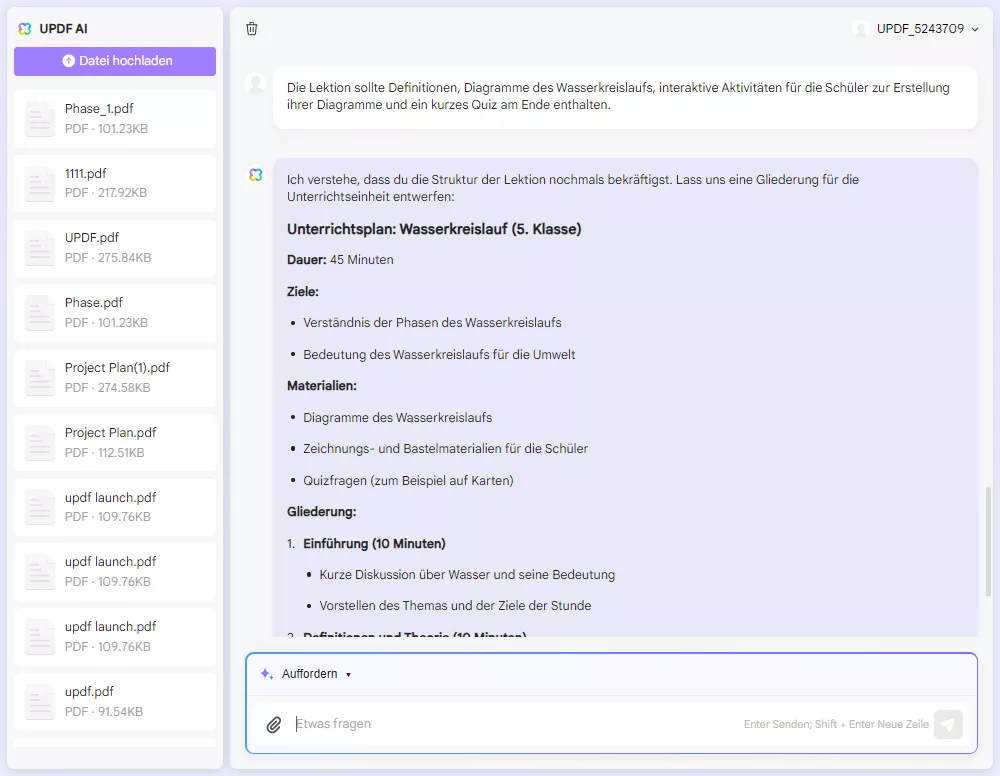Click bullet Diagramme des Wasserkreislaufs
Image resolution: width=1000 pixels, height=776 pixels.
click(397, 418)
